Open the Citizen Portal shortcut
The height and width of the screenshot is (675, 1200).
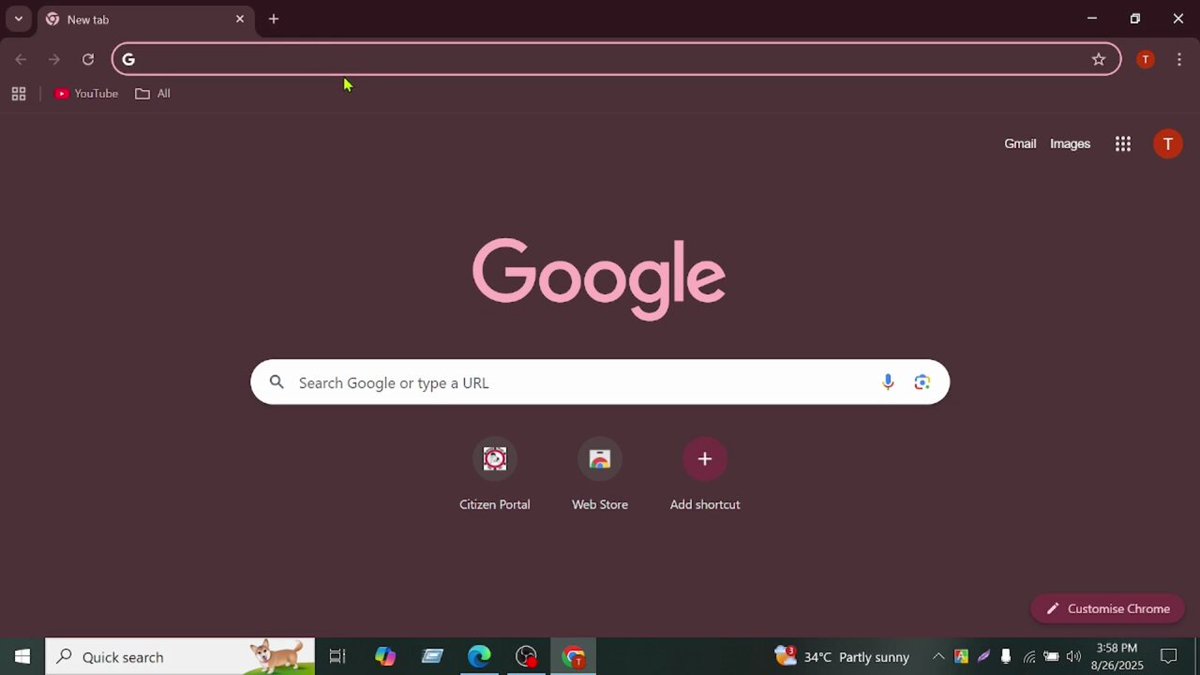[x=495, y=474]
